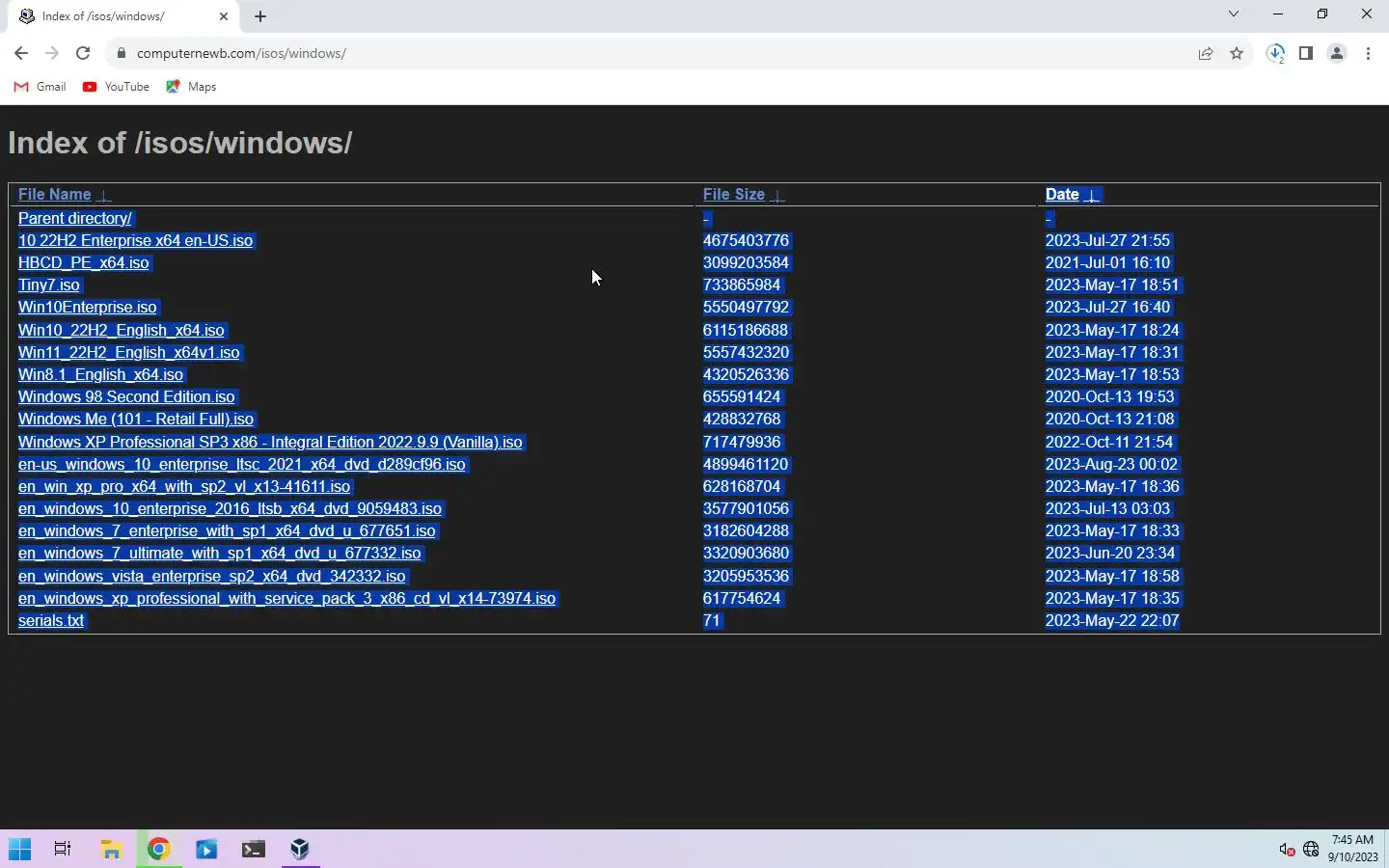
Task: Go back to the previous page
Action: (21, 54)
